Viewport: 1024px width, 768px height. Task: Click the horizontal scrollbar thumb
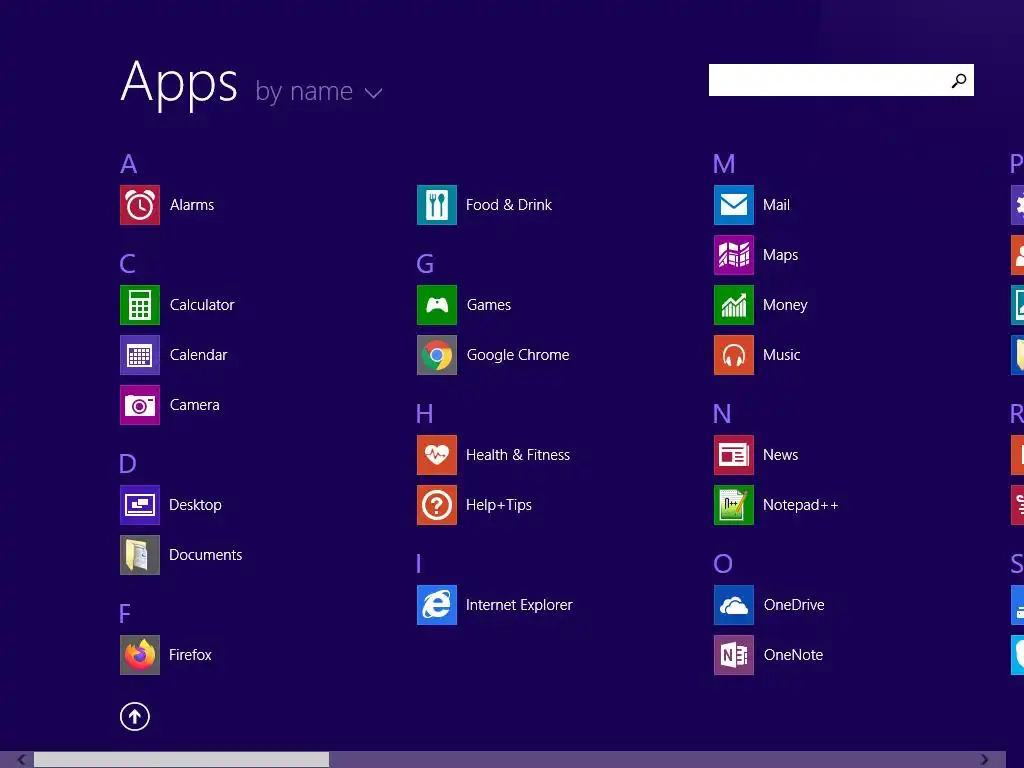(x=182, y=760)
